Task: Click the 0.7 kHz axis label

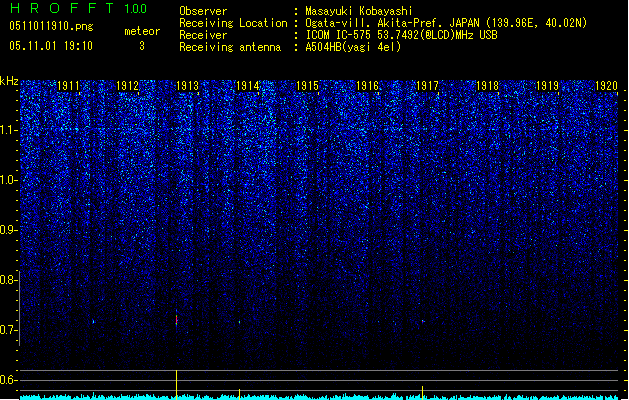Action: 8,330
